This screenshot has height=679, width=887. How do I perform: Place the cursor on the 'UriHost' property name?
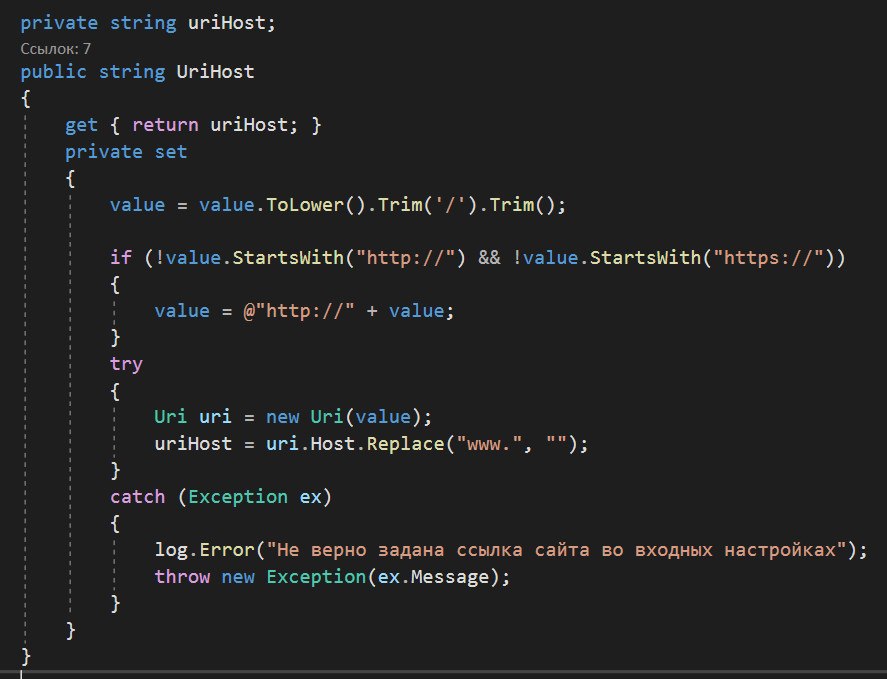coord(215,72)
